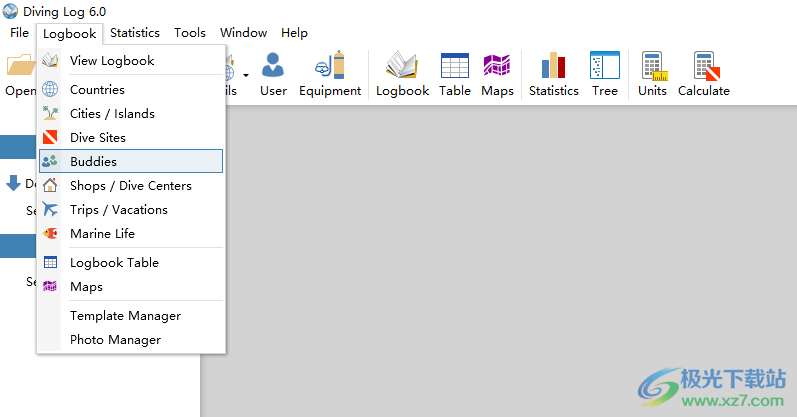Click the Diving Log app icon
Viewport: 797px width, 417px height.
point(10,11)
